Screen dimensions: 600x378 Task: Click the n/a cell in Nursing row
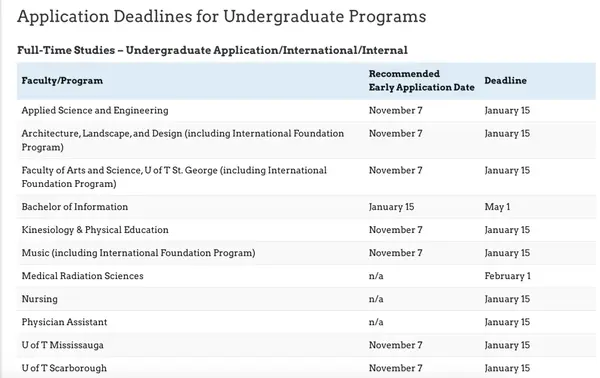point(376,299)
